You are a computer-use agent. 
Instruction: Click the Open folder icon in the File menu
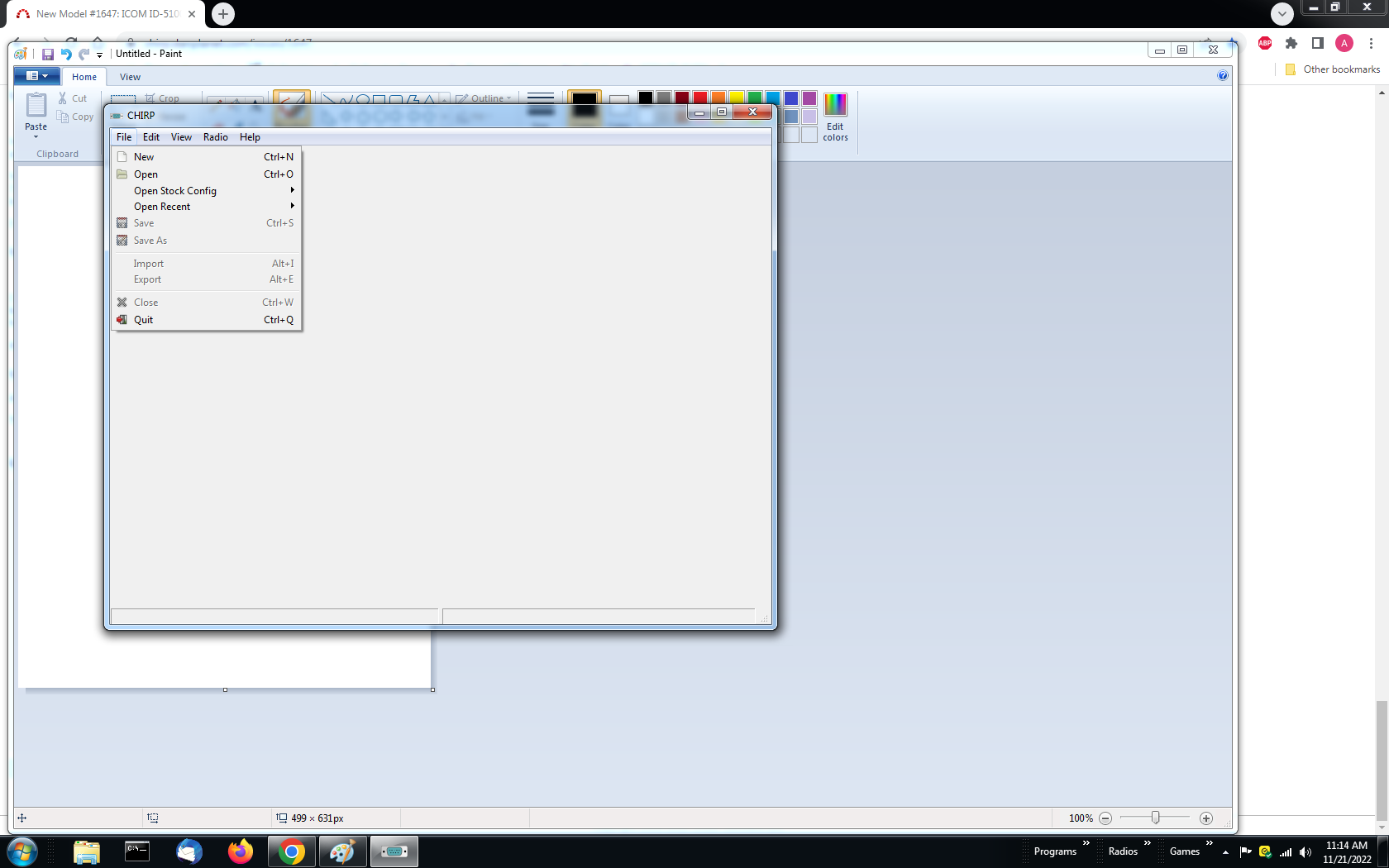(122, 174)
